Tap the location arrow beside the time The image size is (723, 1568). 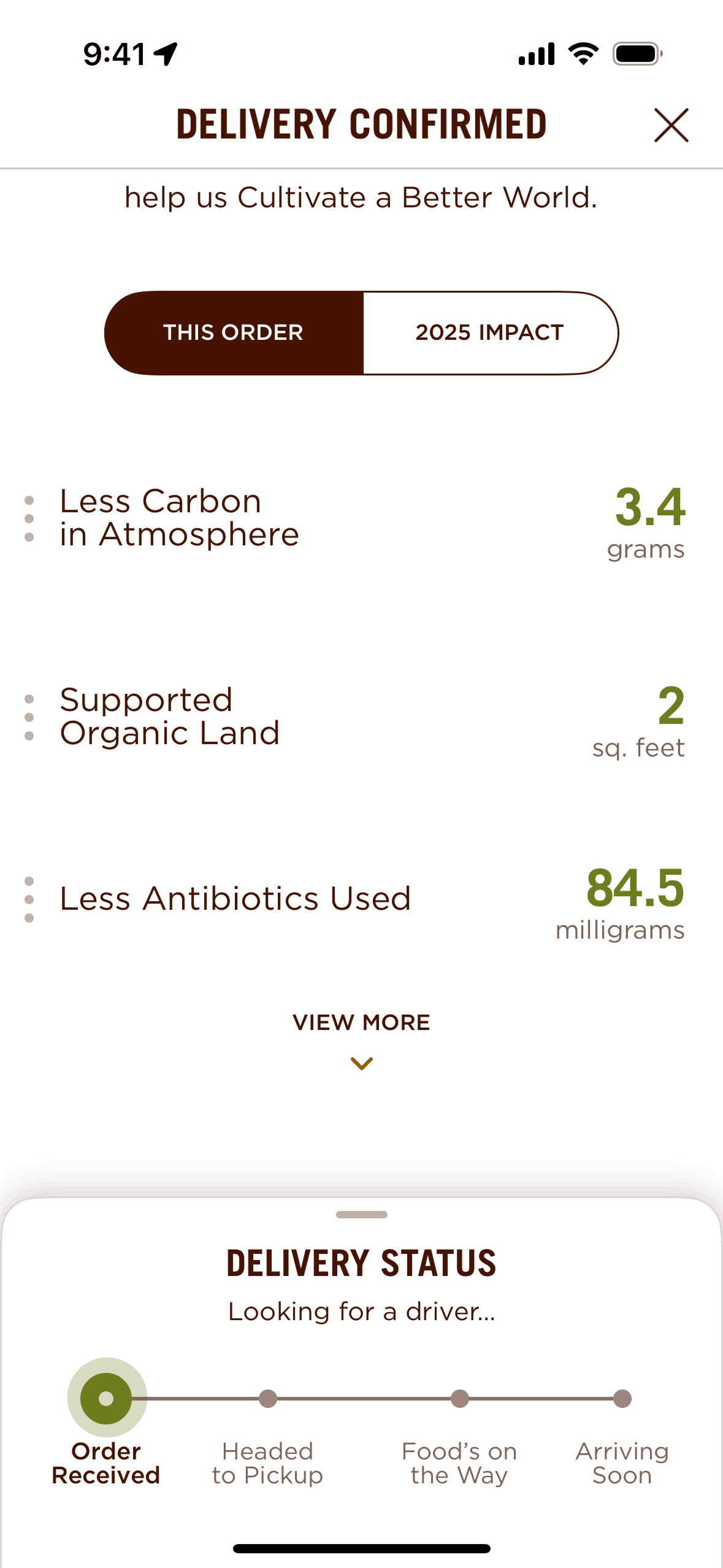(166, 54)
